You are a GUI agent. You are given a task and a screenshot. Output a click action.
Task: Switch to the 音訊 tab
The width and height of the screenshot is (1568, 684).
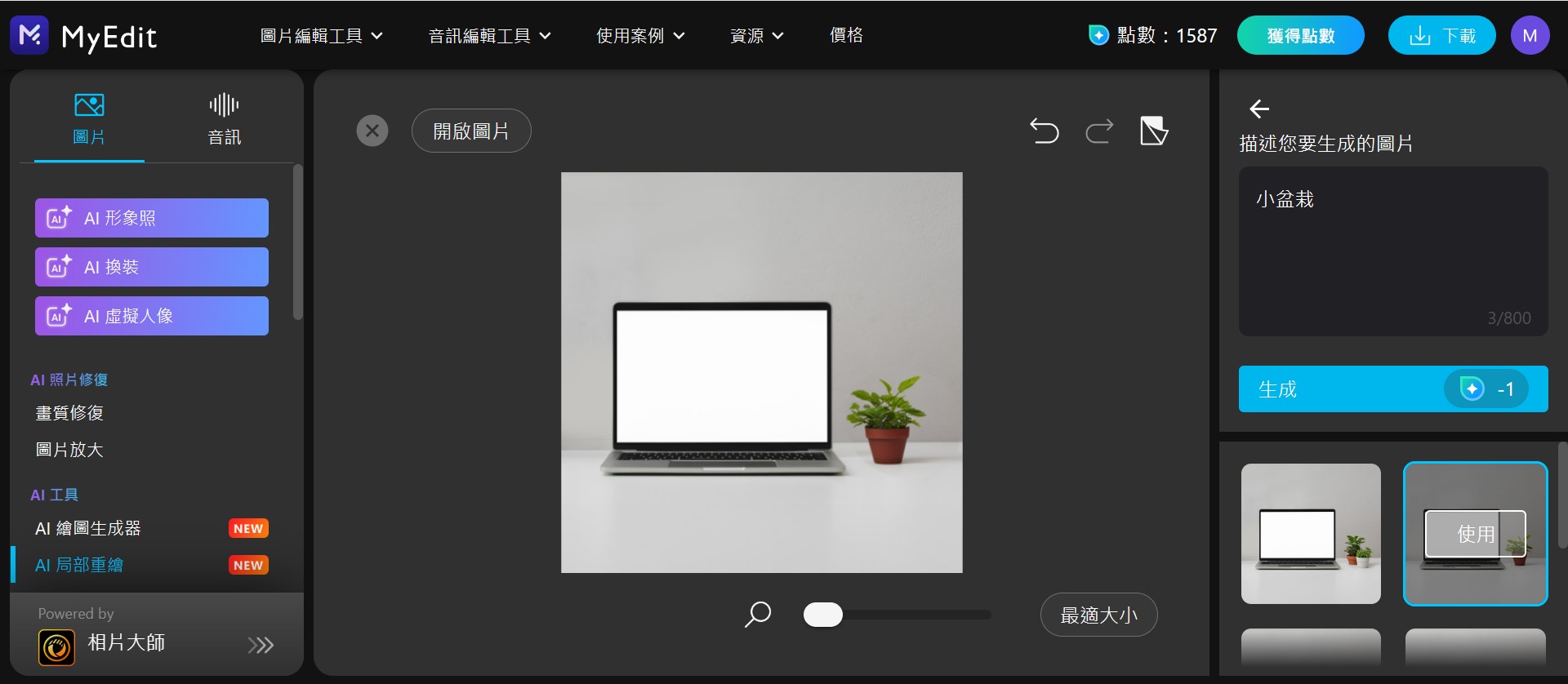(x=225, y=119)
